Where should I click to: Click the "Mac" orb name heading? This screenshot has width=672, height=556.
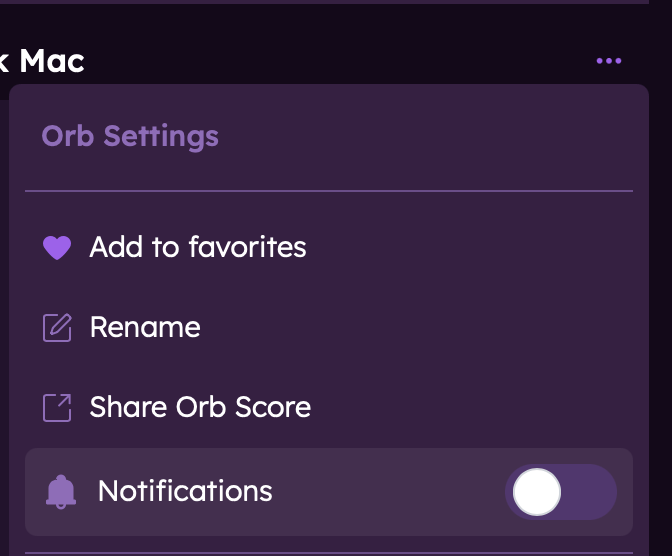pyautogui.click(x=52, y=62)
